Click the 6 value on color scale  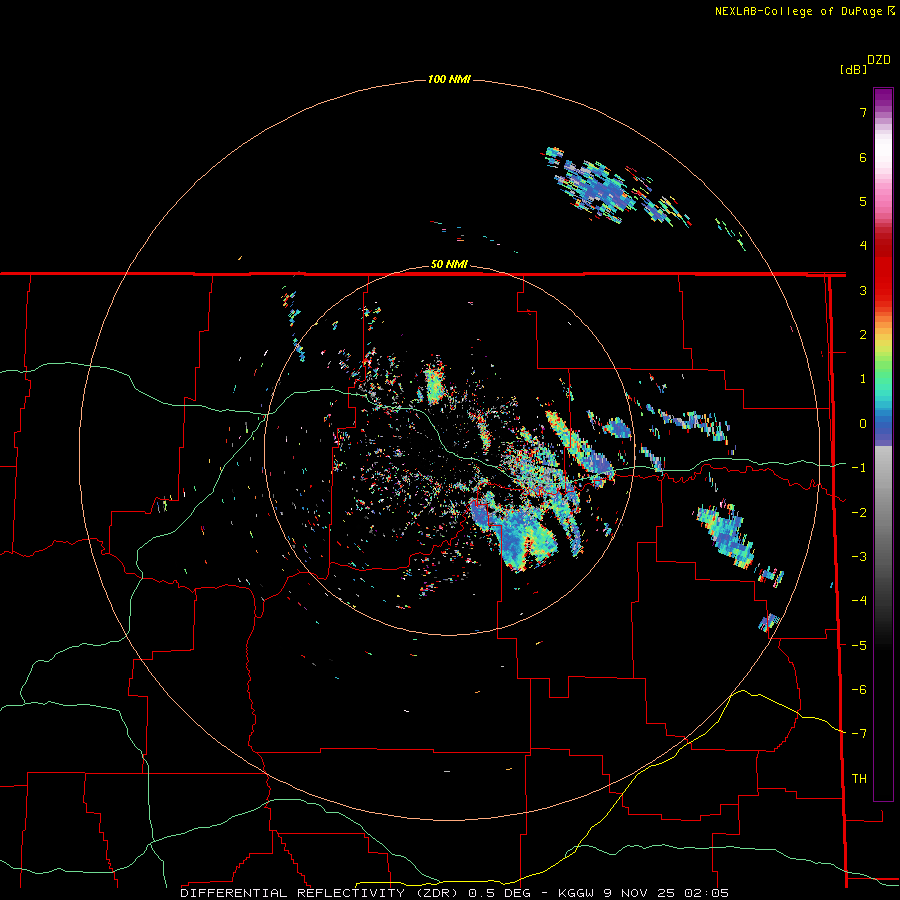(863, 157)
